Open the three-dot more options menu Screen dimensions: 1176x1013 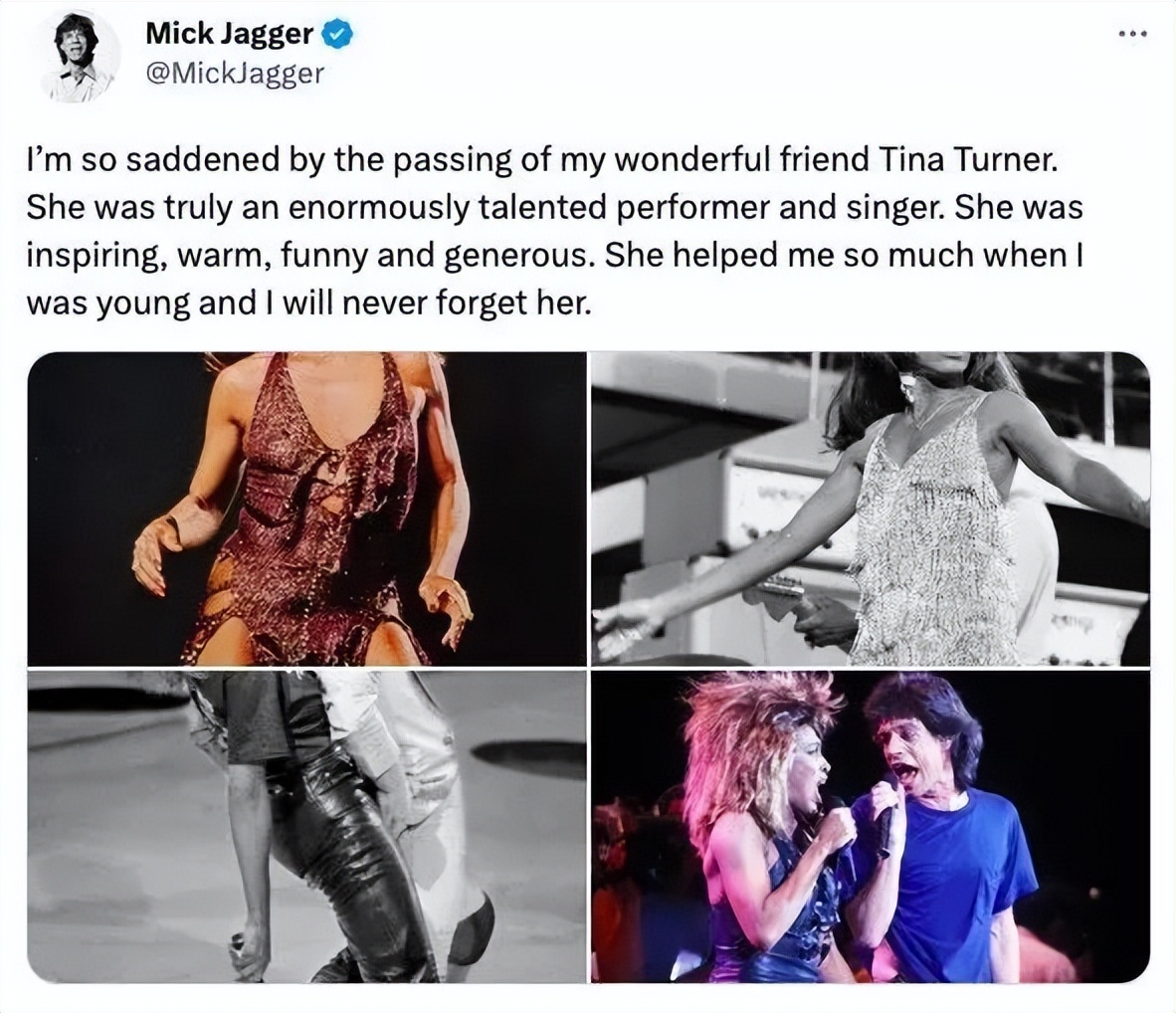(1131, 36)
